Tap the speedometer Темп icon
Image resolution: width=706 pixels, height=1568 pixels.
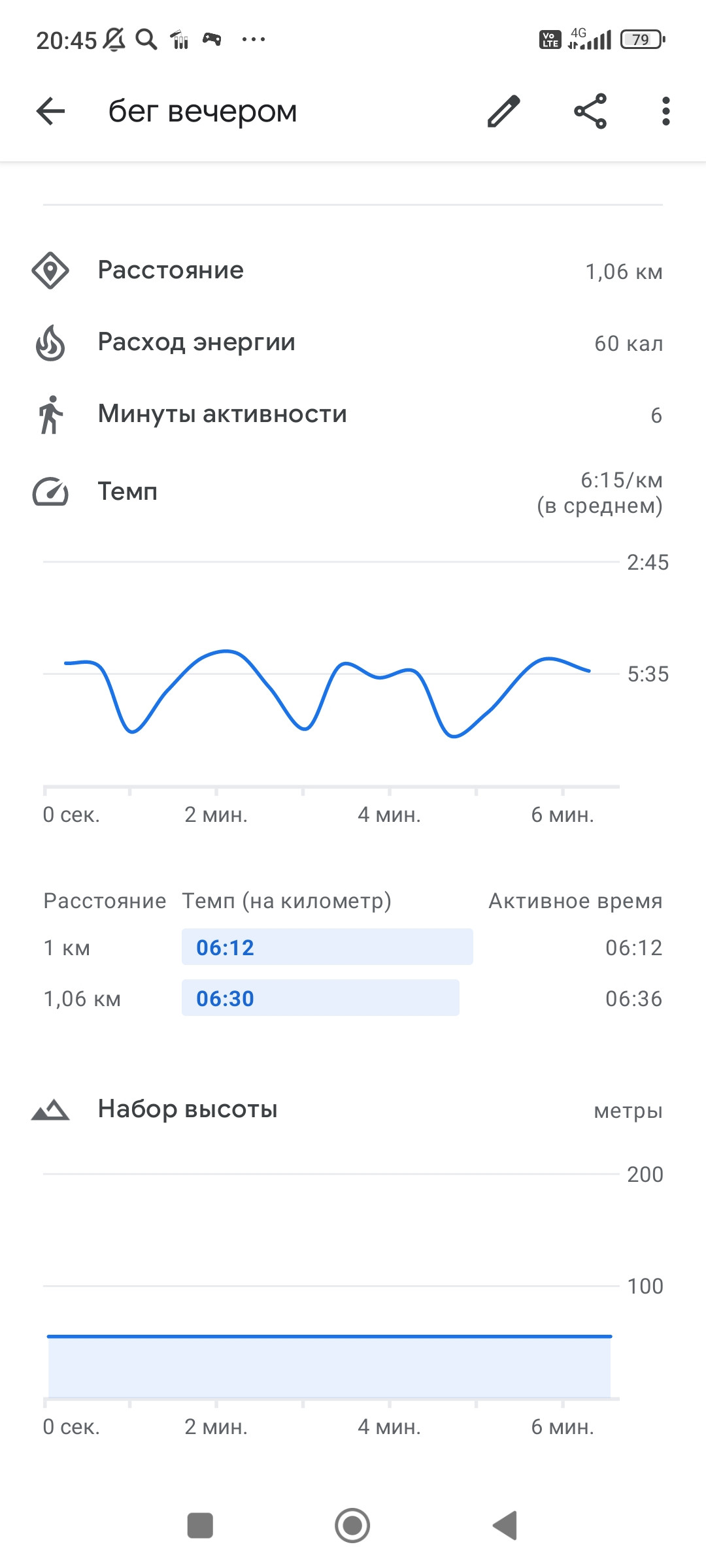click(50, 492)
